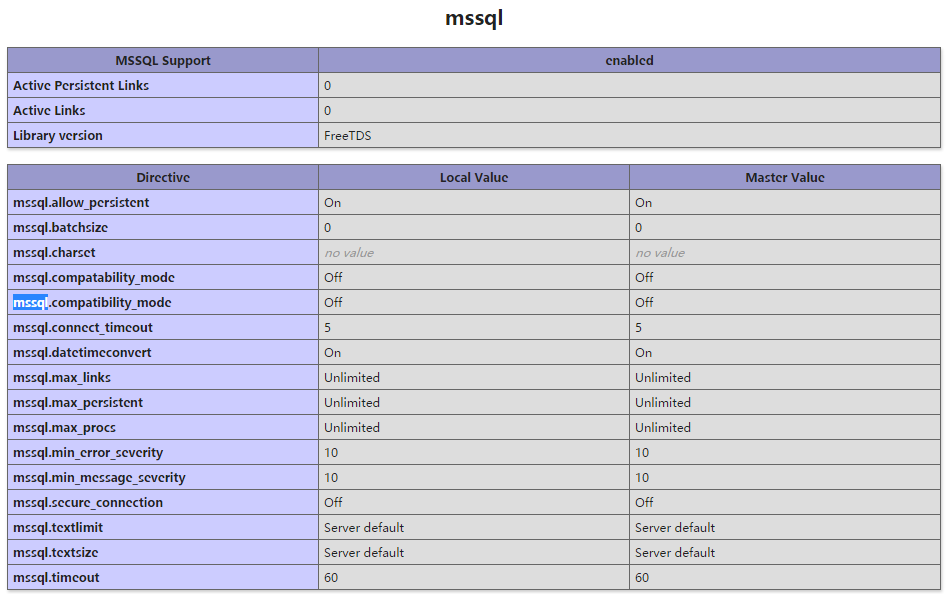The image size is (952, 594).
Task: Click the mssql.connect_timeout directive name
Action: 83,327
